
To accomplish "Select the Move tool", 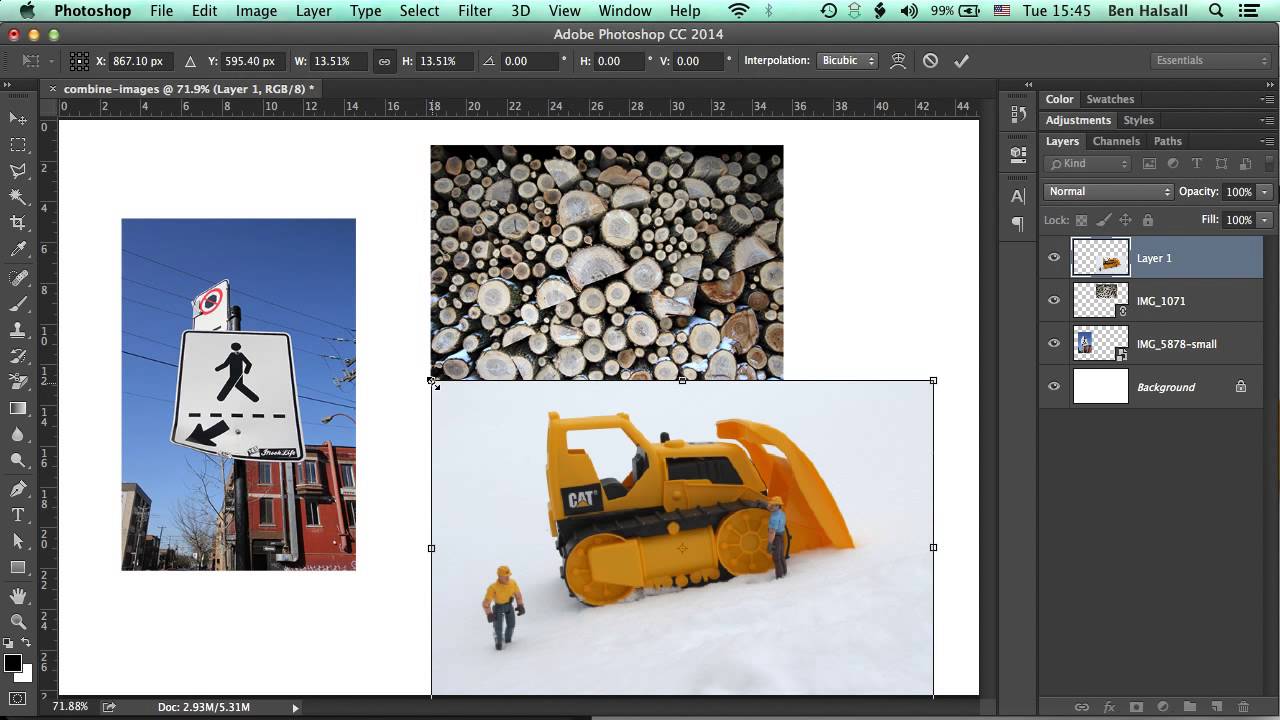I will (x=18, y=119).
